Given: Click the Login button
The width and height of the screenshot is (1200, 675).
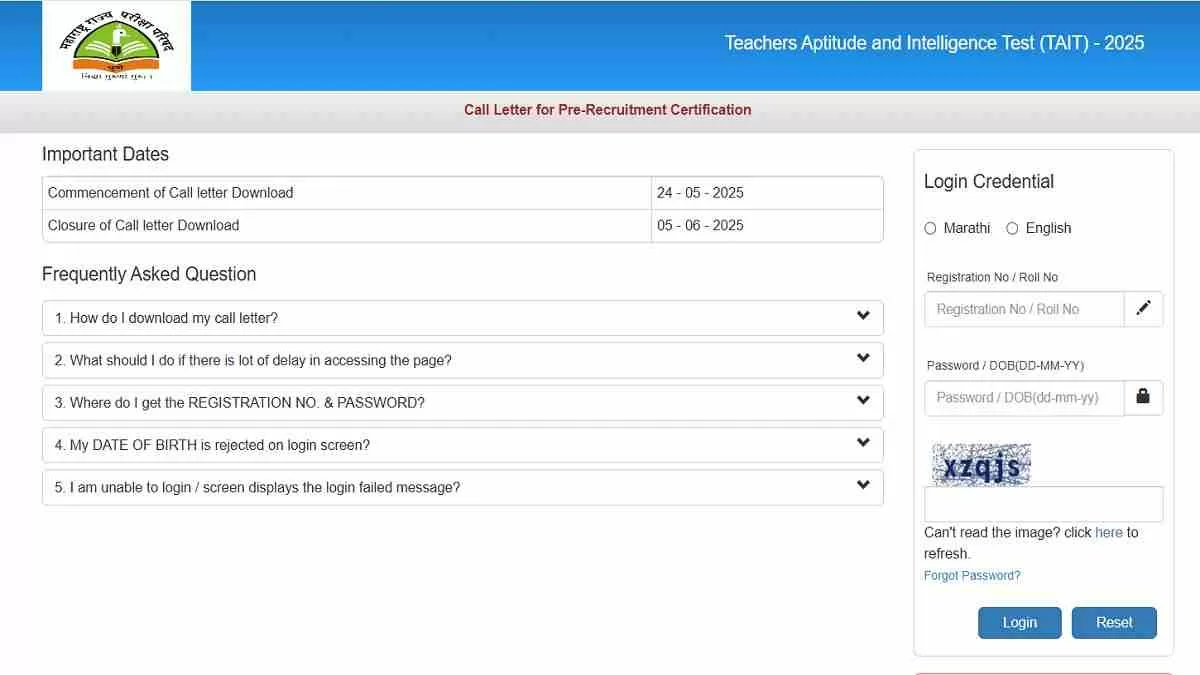Looking at the screenshot, I should click(1019, 622).
